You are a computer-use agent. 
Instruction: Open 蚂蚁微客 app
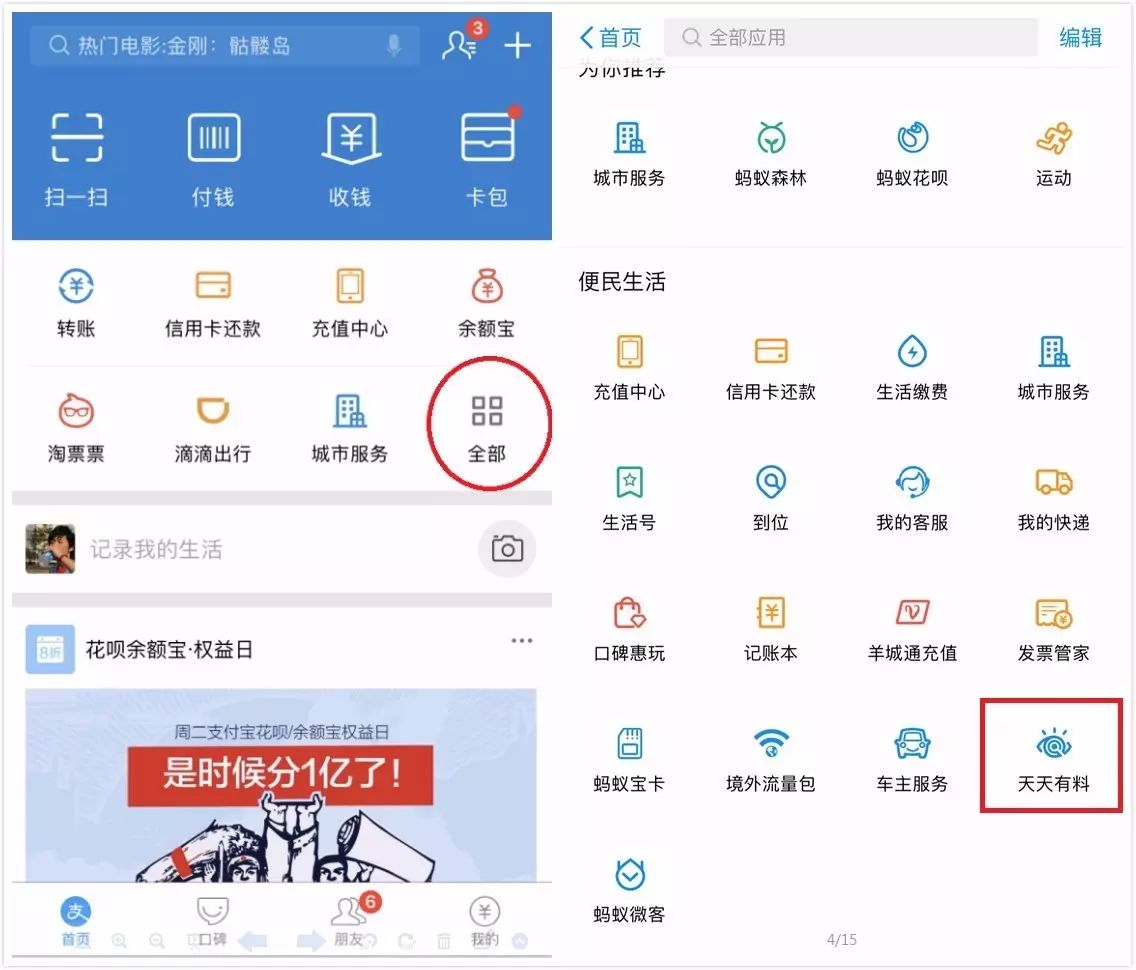click(x=629, y=891)
